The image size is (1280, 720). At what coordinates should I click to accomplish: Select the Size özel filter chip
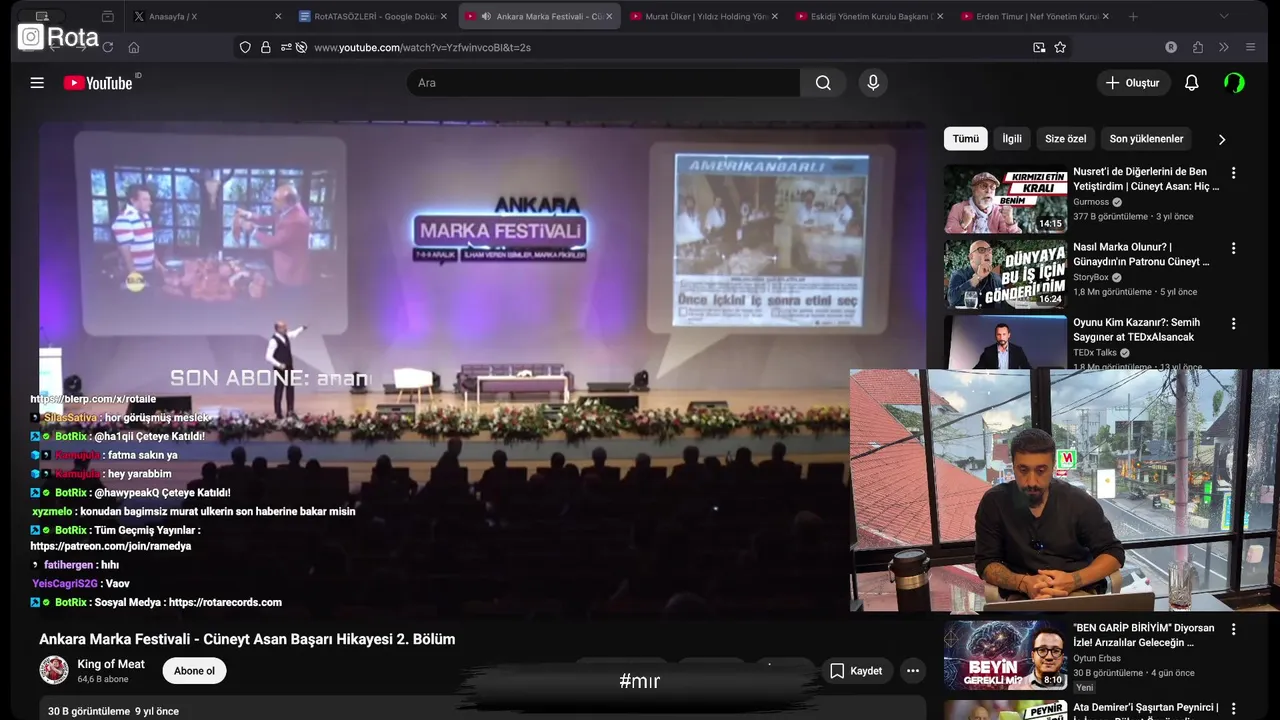1066,139
